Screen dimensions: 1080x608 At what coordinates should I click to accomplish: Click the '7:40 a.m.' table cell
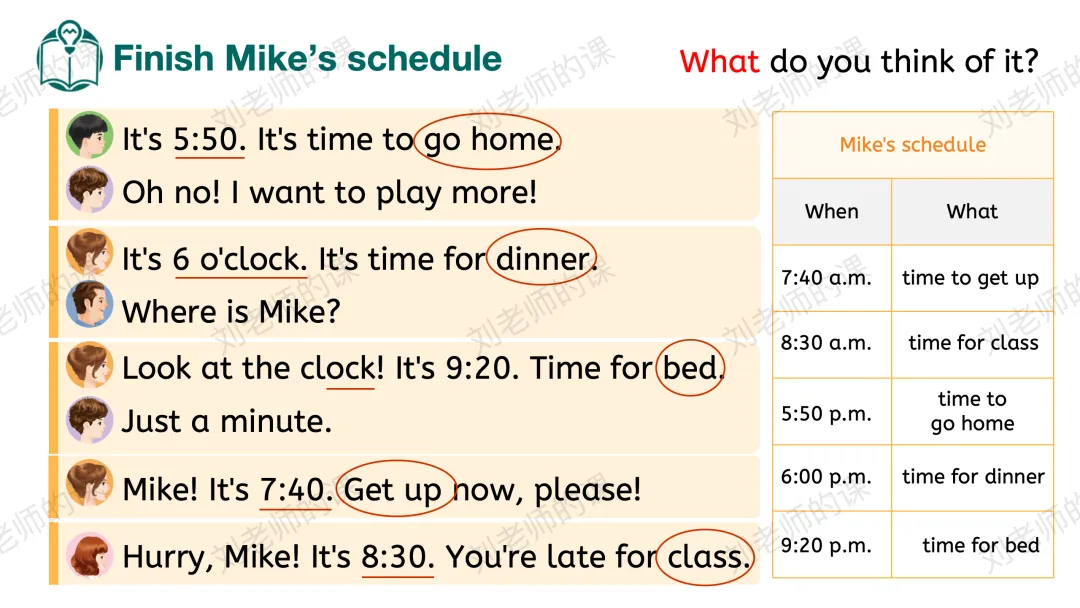(832, 278)
